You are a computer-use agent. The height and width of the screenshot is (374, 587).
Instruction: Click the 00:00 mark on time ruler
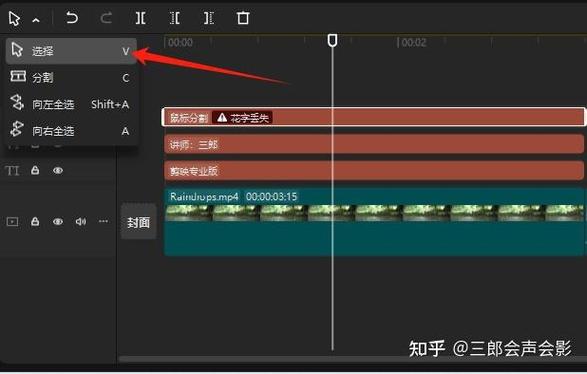[x=180, y=42]
